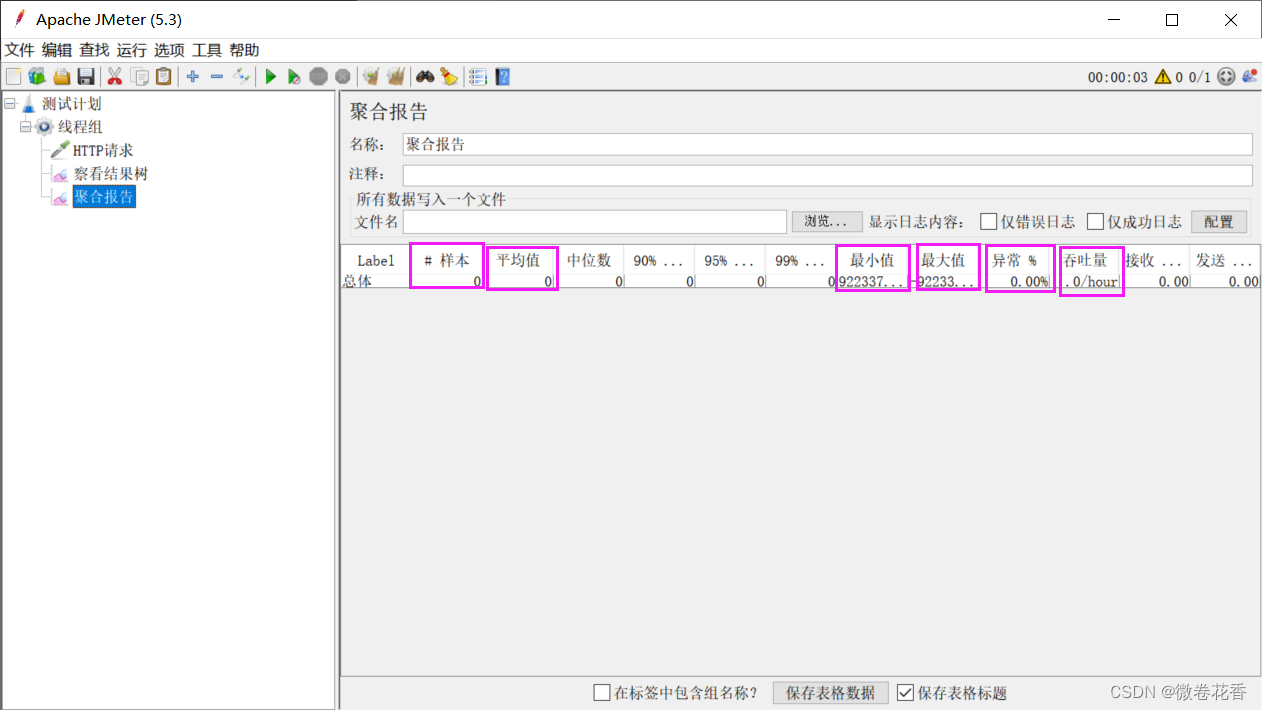The image size is (1262, 710).
Task: Click the Label column header
Action: (x=376, y=260)
